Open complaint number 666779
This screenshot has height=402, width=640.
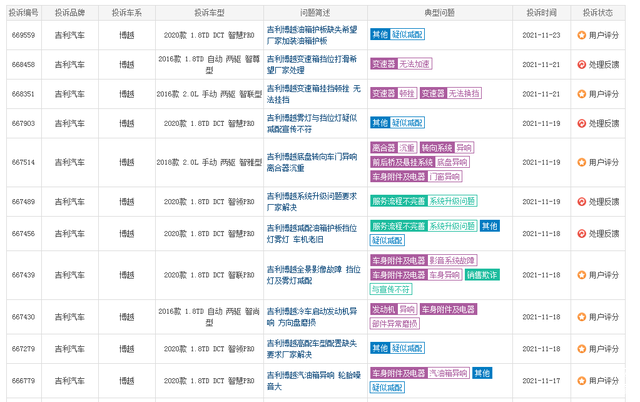tap(23, 381)
